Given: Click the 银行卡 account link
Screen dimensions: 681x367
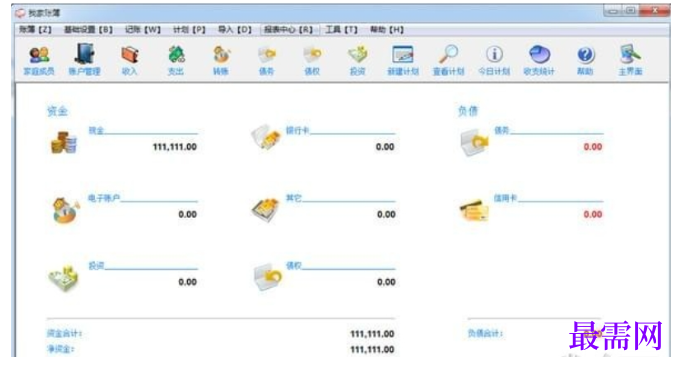Looking at the screenshot, I should pyautogui.click(x=297, y=130).
